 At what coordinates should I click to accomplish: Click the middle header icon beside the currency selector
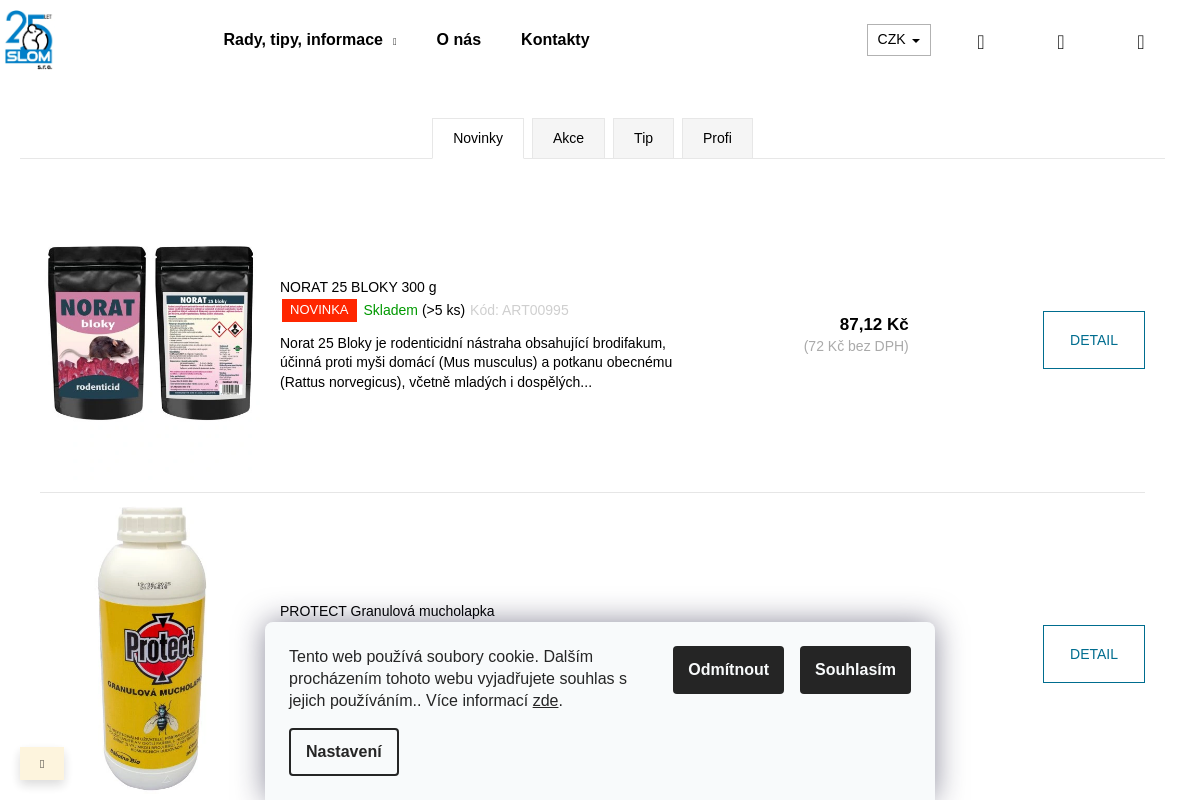coord(1061,42)
